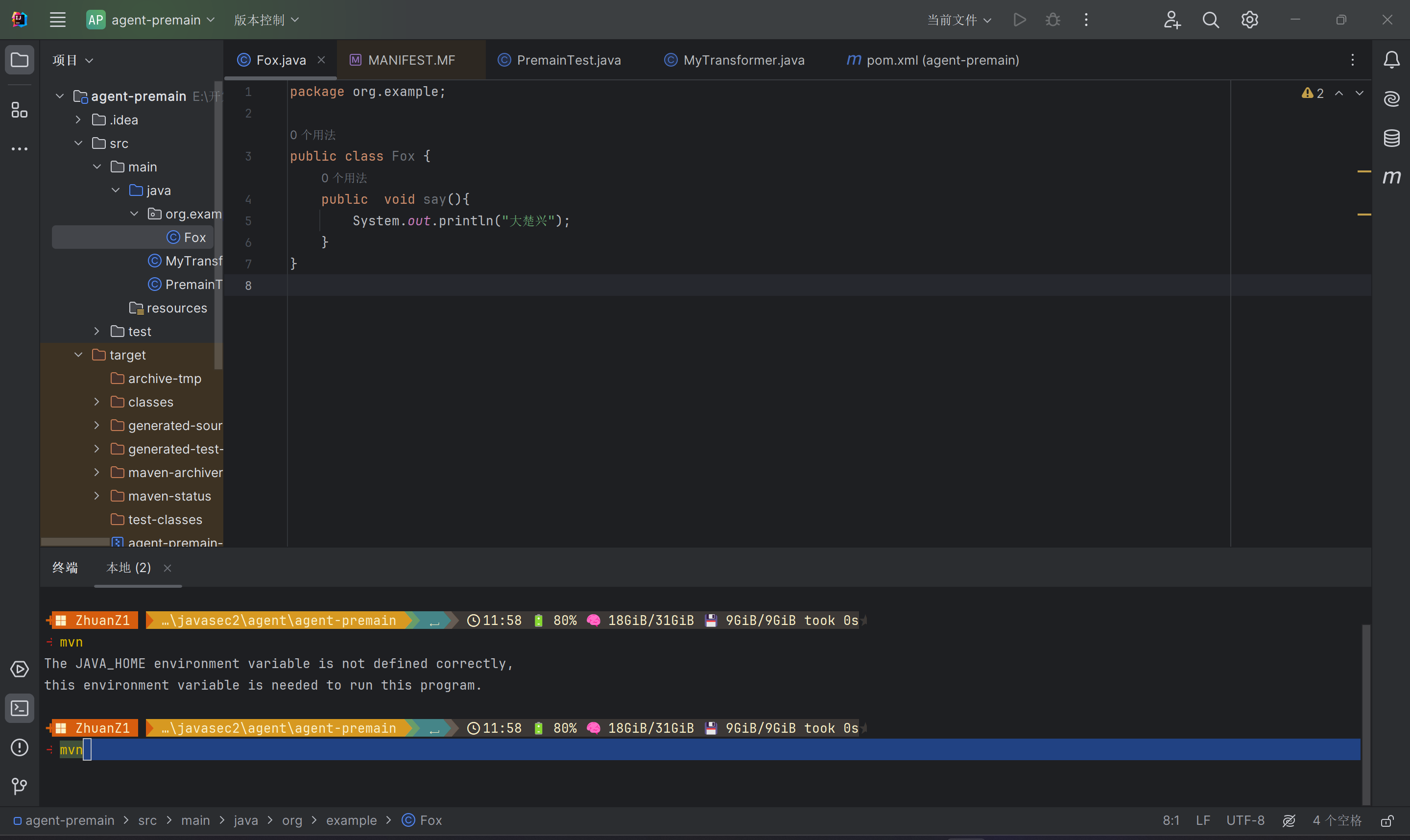Screen dimensions: 1410x840
Task: Toggle the Project tool window folder icon
Action: [19, 60]
